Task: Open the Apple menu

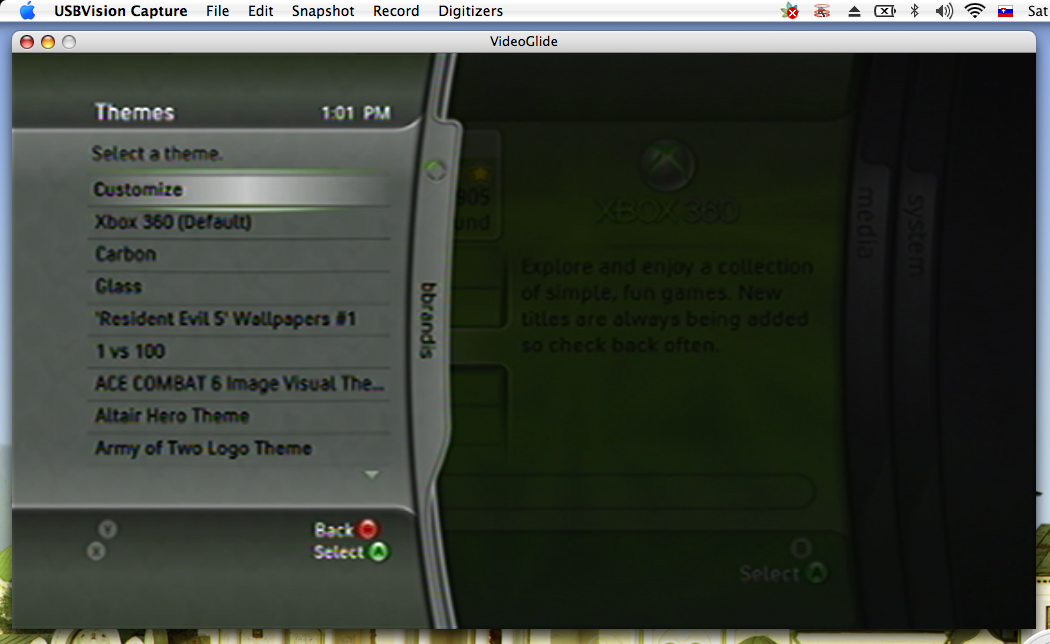Action: coord(27,11)
